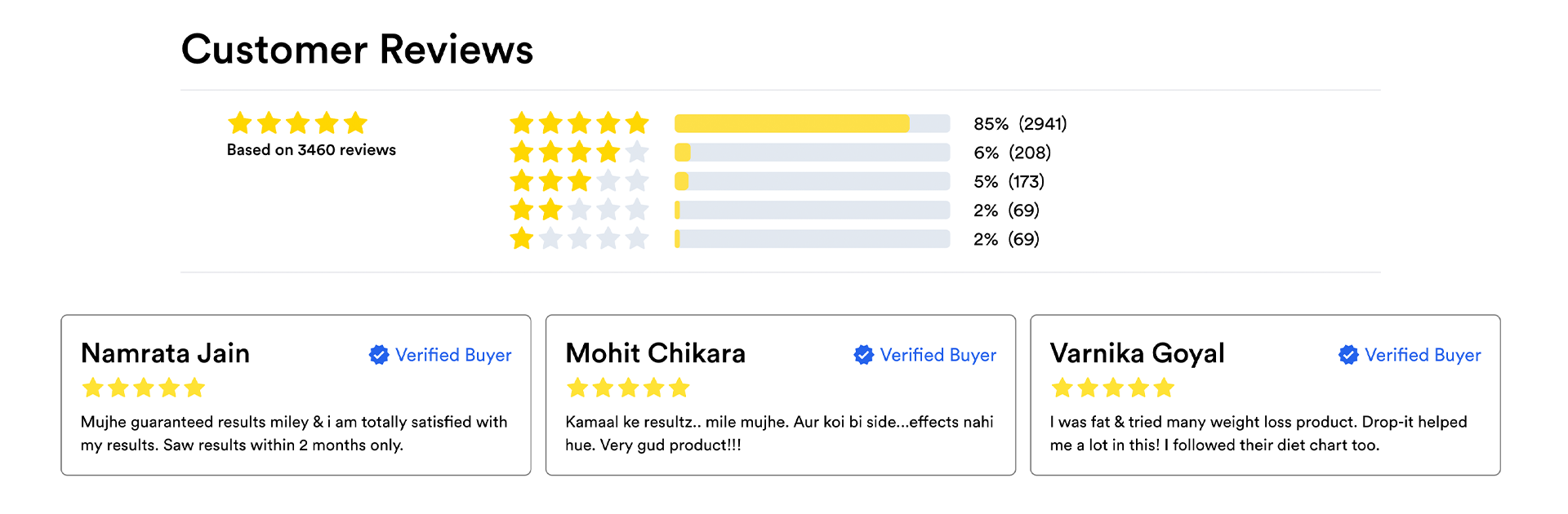This screenshot has height=514, width=1568.
Task: Click the "Based on 3460 reviews" text
Action: (x=311, y=150)
